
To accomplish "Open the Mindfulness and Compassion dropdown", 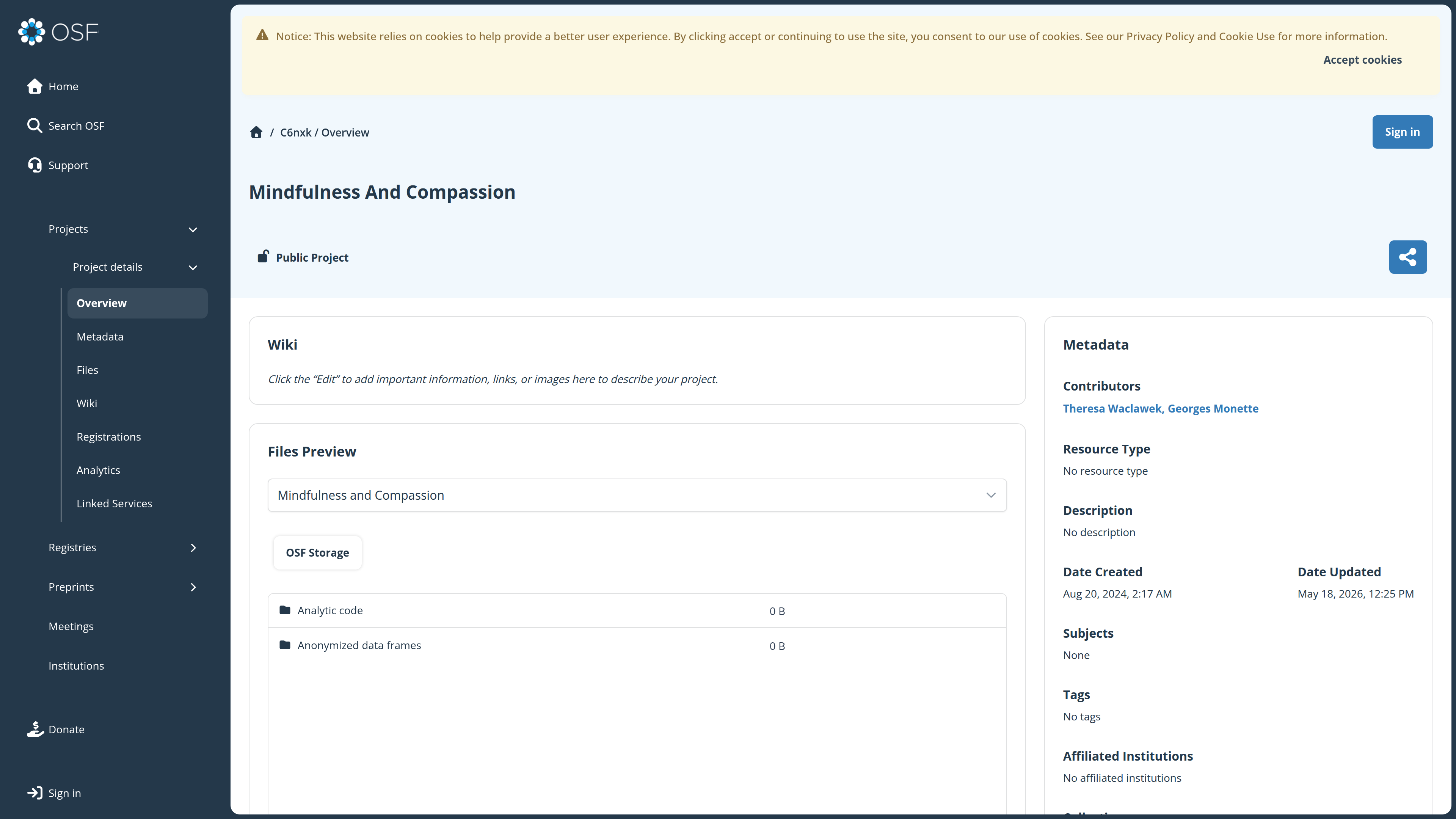I will click(x=637, y=495).
